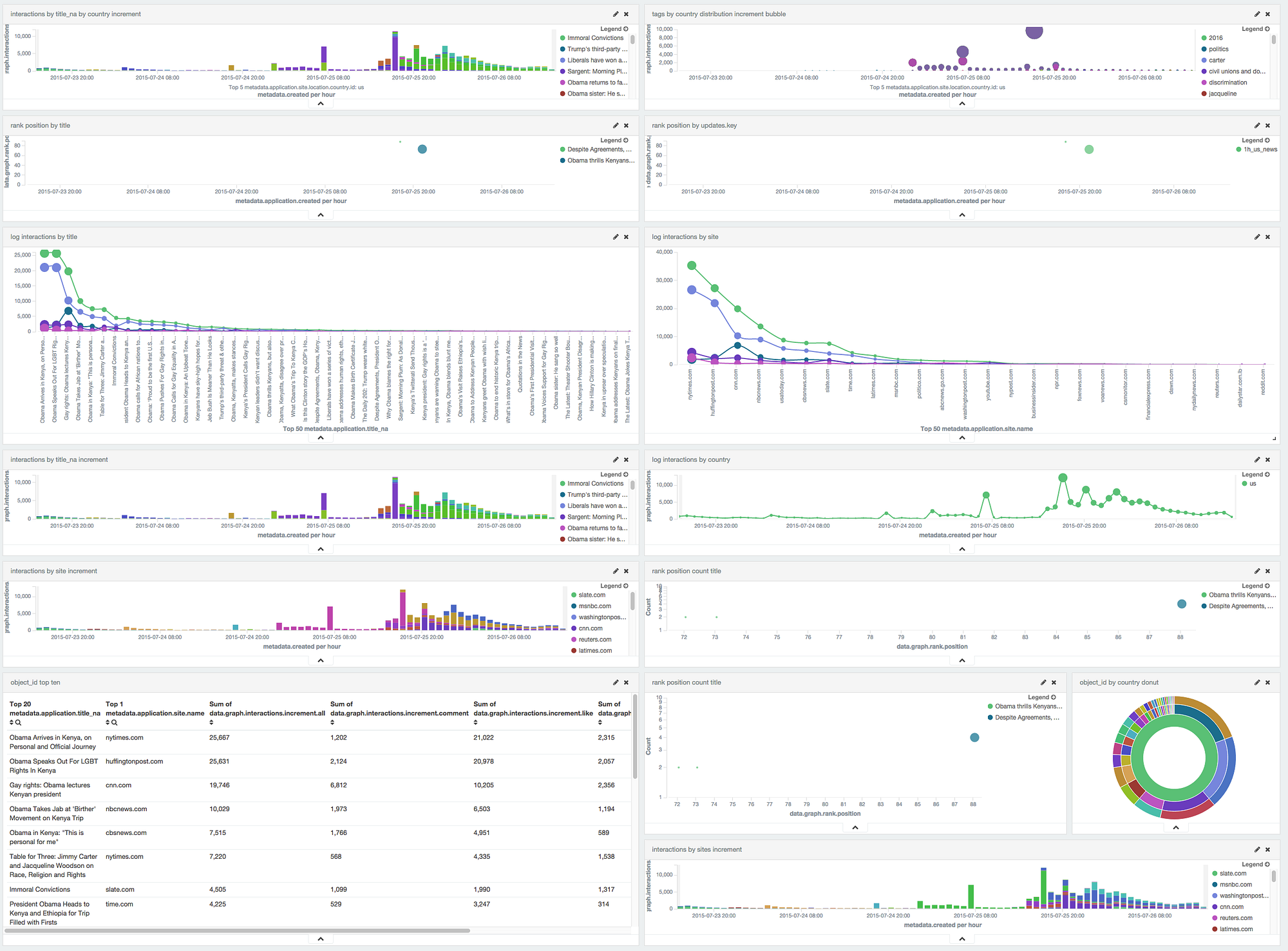Expand spy caret under 'interactions by title_na by country increment'

[x=321, y=104]
